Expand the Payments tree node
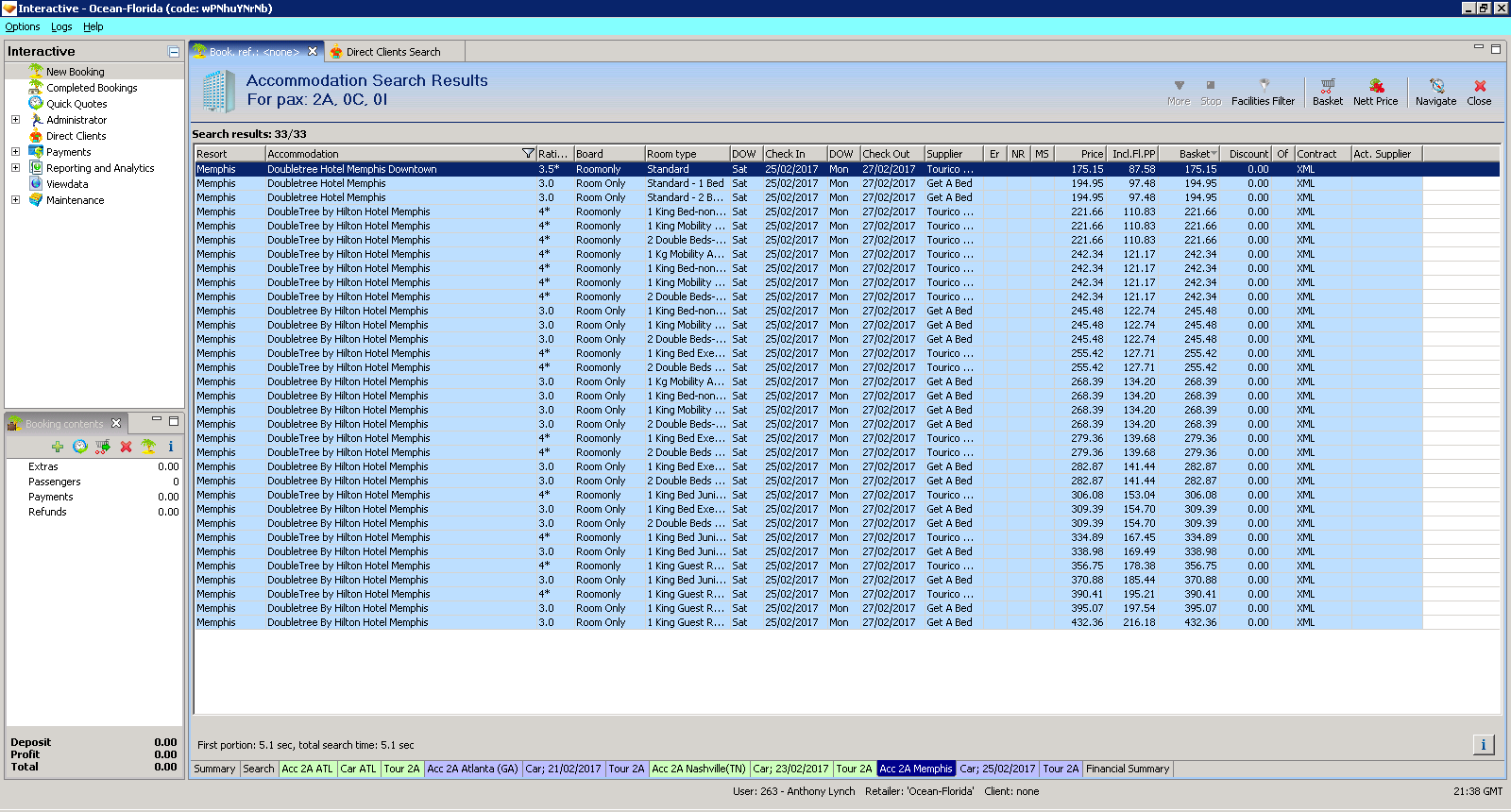Viewport: 1511px width, 812px height. (x=15, y=152)
